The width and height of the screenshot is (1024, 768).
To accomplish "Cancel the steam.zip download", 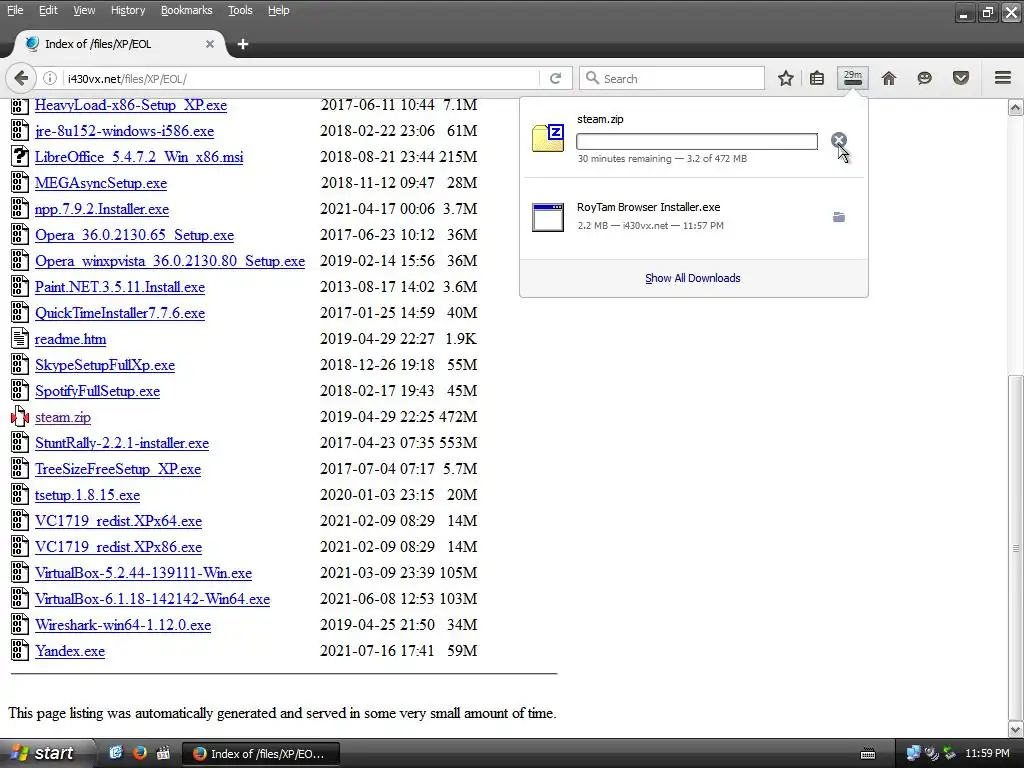I will (x=839, y=140).
